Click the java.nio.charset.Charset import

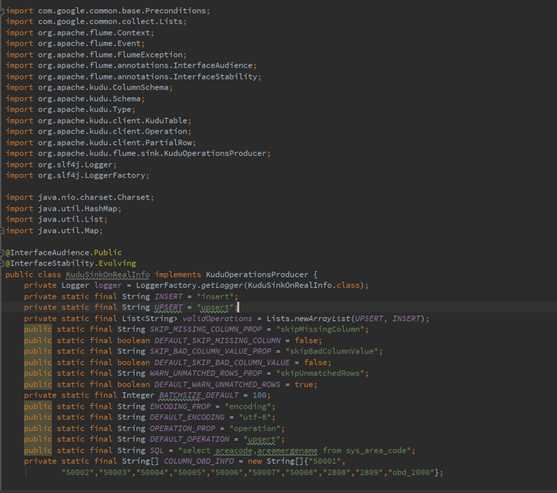pyautogui.click(x=80, y=197)
